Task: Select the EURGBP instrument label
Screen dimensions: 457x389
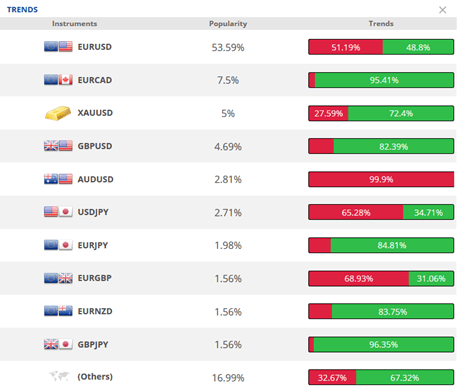Action: pos(95,278)
